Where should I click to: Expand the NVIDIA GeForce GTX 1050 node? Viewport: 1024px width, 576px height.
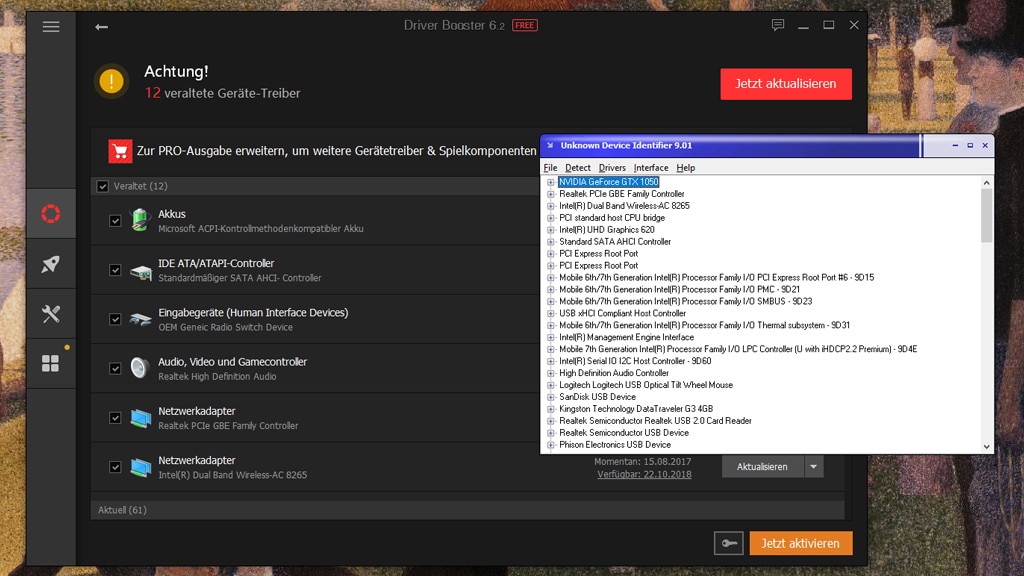[x=549, y=182]
